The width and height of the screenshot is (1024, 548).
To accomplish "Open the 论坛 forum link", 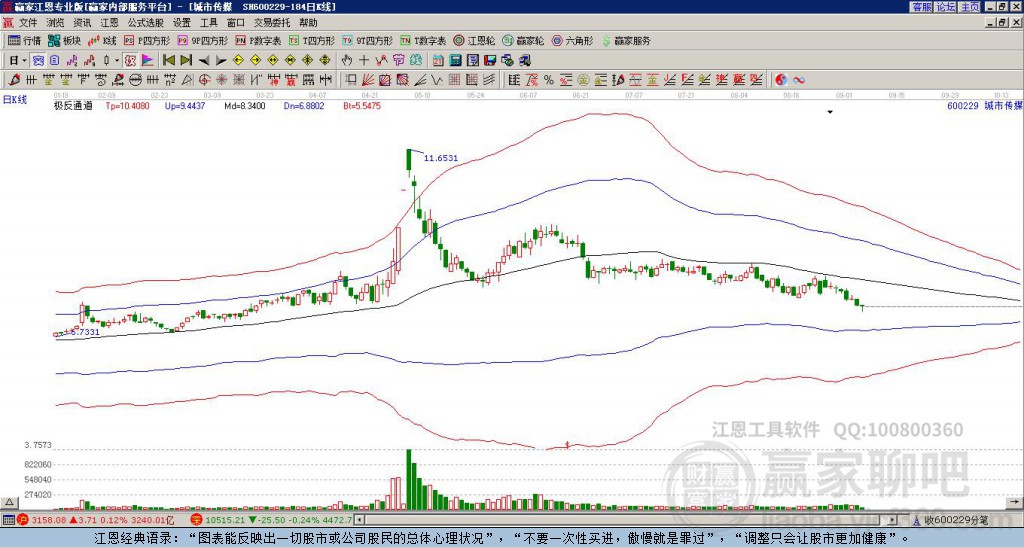I will 946,7.
